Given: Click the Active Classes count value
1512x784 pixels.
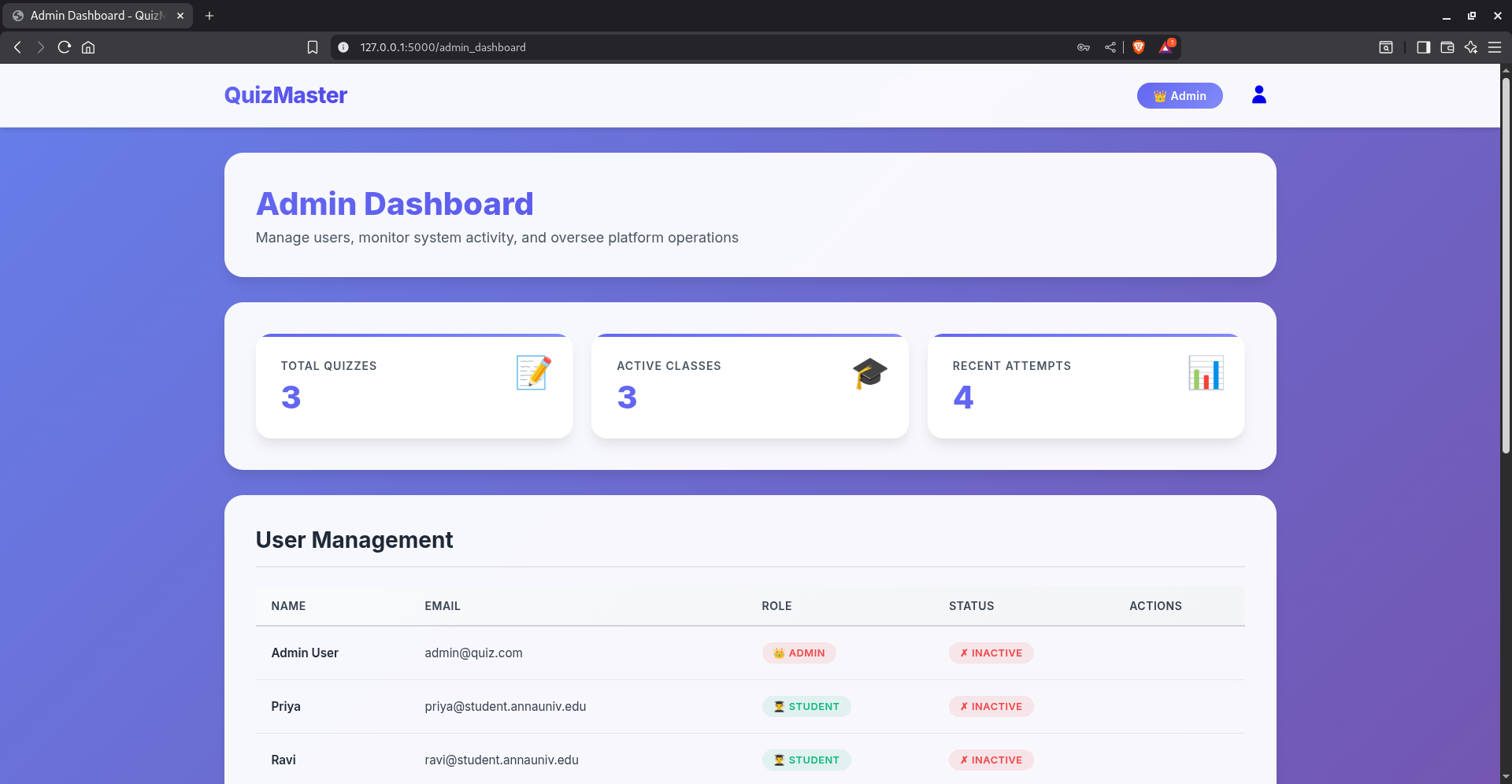Looking at the screenshot, I should (627, 398).
